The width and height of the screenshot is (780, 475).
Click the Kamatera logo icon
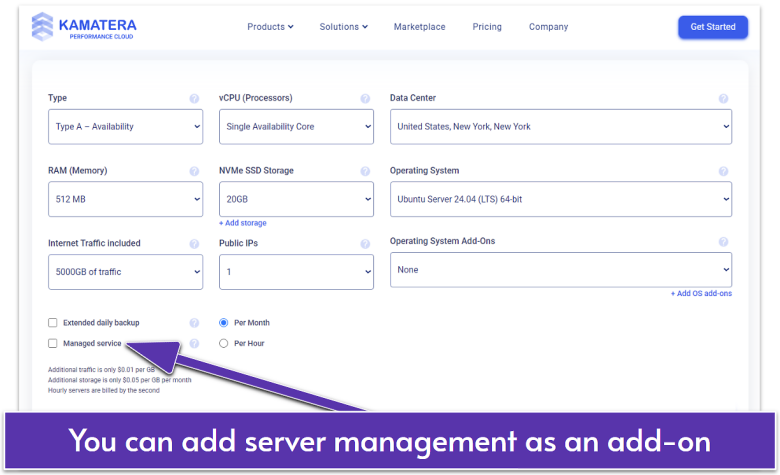tap(43, 27)
